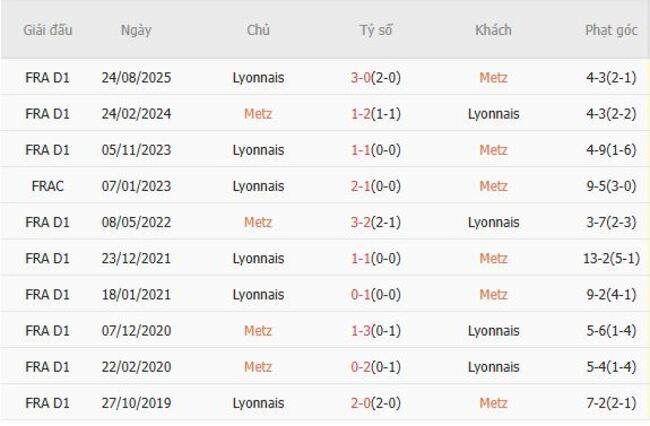The width and height of the screenshot is (650, 426).
Task: Click the Khách column header
Action: pos(493,30)
